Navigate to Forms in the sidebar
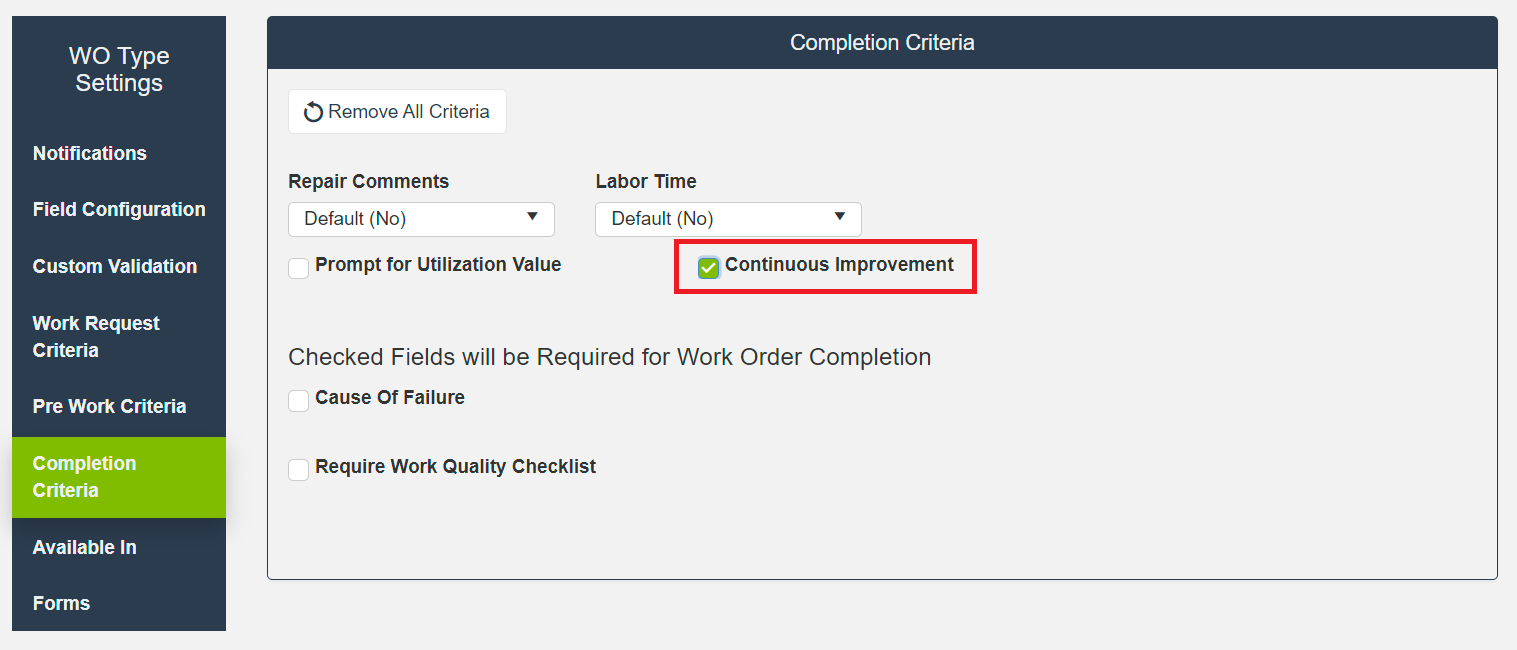Viewport: 1517px width, 650px height. [62, 603]
